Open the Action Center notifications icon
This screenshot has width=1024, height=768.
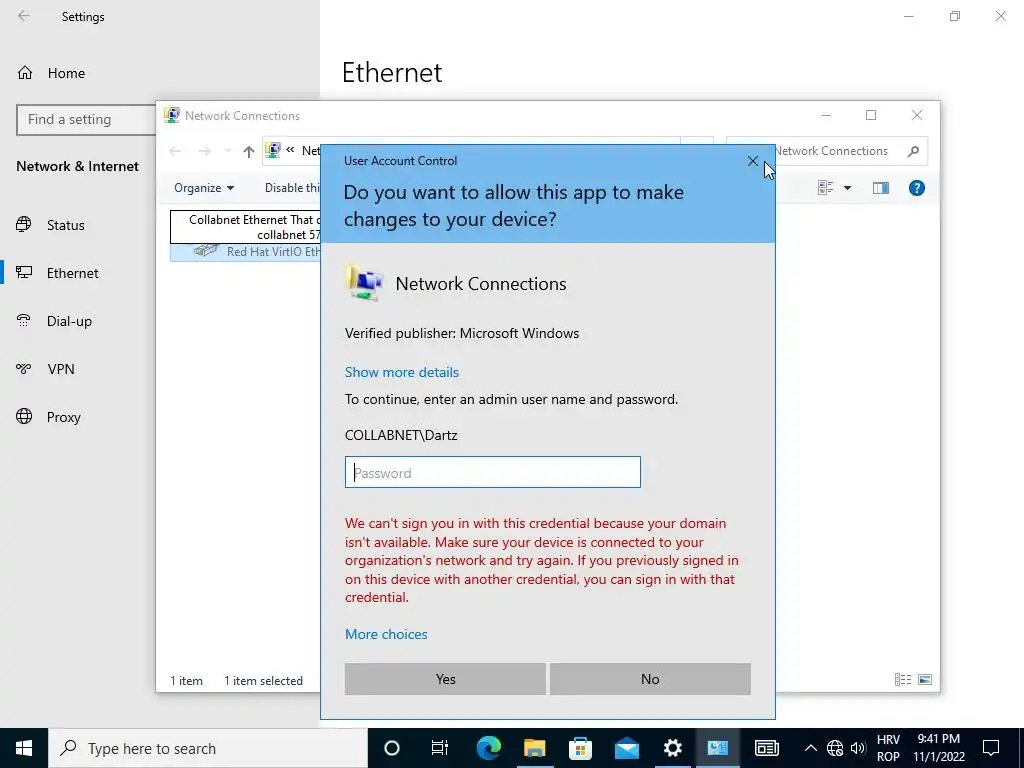pyautogui.click(x=991, y=748)
